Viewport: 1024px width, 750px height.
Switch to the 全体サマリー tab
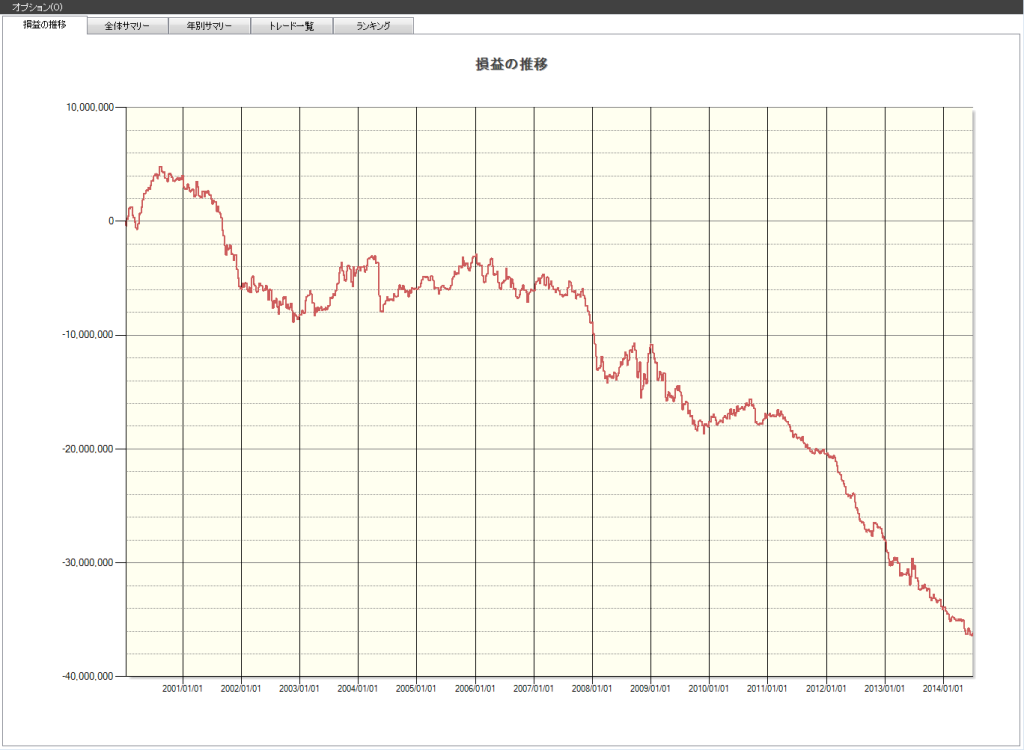(127, 26)
